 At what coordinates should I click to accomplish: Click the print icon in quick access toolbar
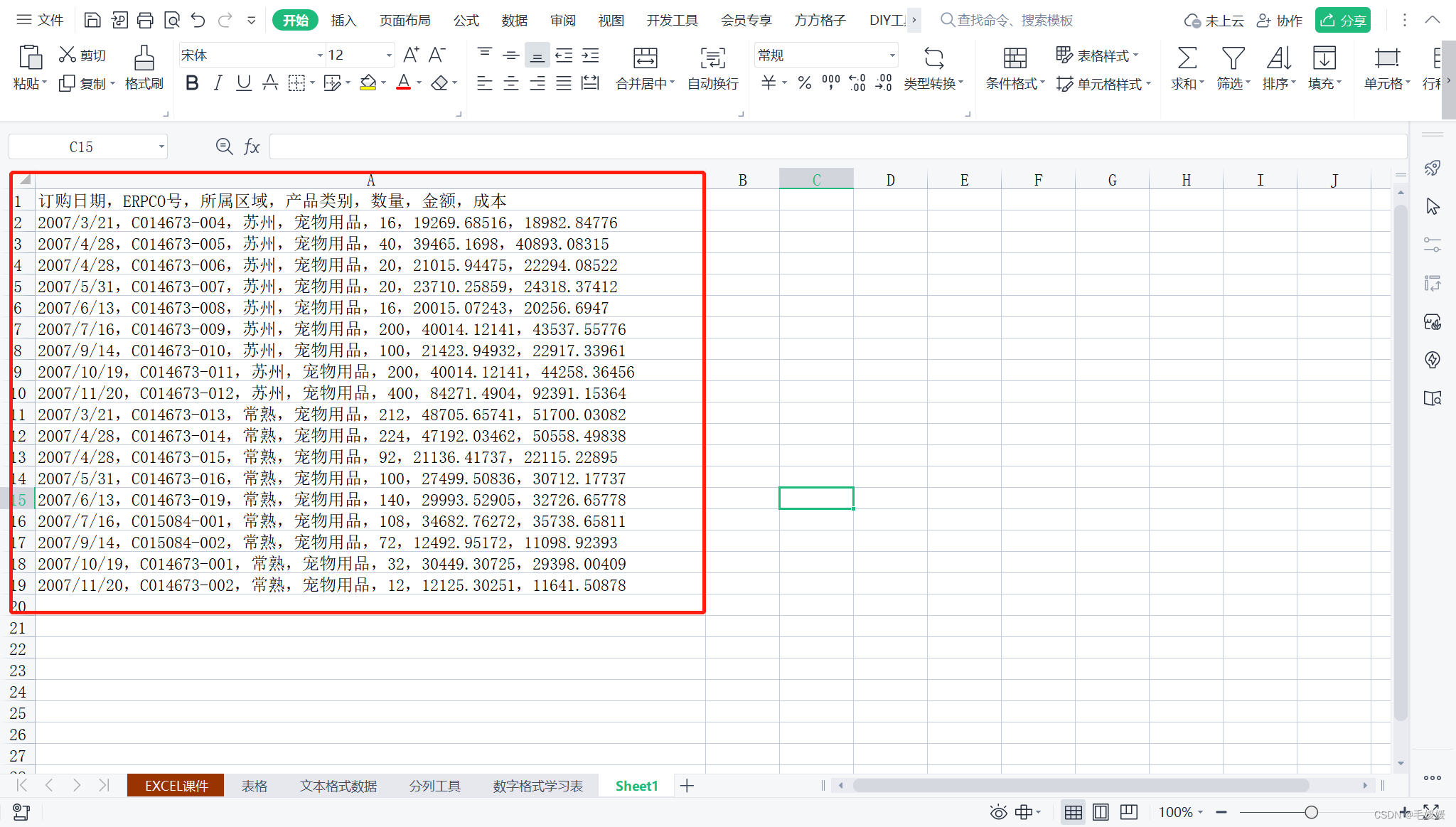145,20
